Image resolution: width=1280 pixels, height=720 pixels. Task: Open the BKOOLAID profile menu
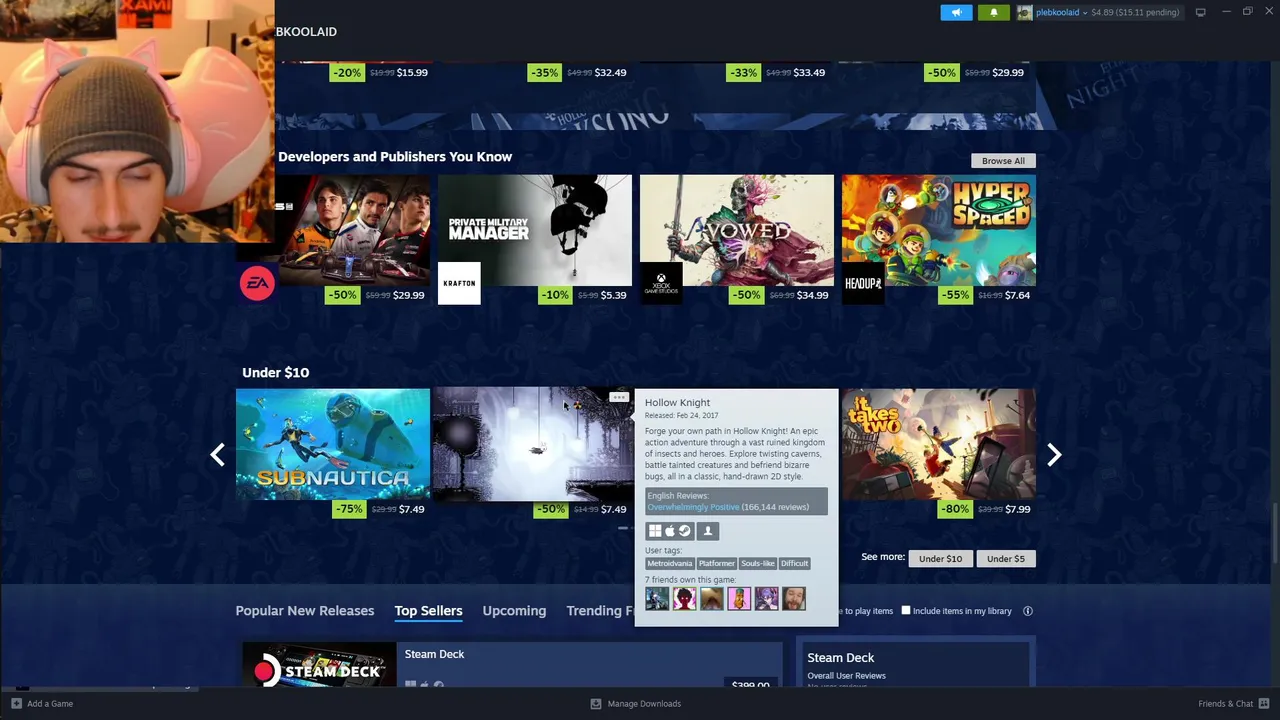[306, 32]
